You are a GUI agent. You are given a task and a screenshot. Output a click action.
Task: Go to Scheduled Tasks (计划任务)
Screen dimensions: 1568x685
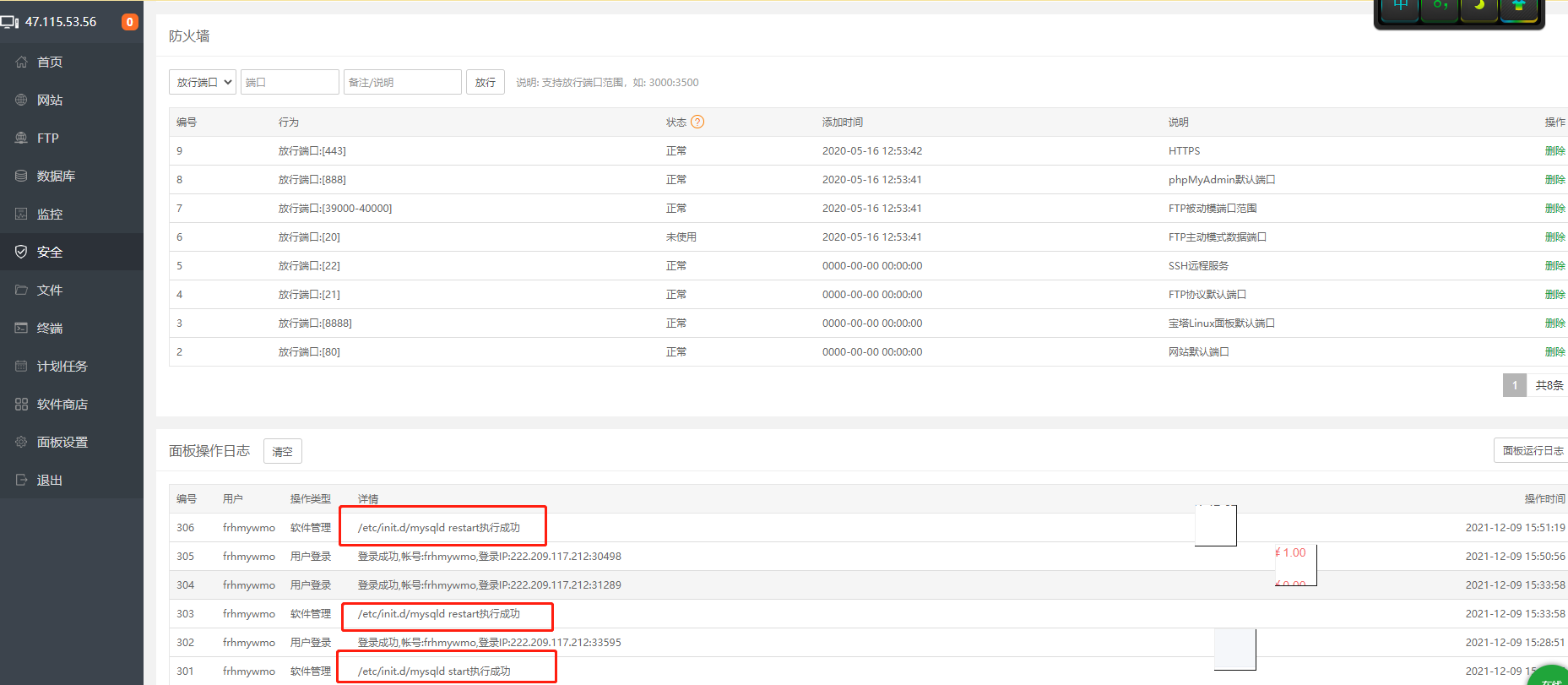(x=62, y=366)
